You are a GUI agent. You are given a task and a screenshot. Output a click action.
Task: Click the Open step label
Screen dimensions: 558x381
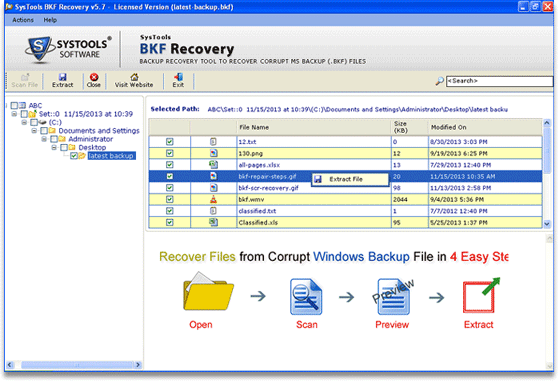[x=201, y=324]
